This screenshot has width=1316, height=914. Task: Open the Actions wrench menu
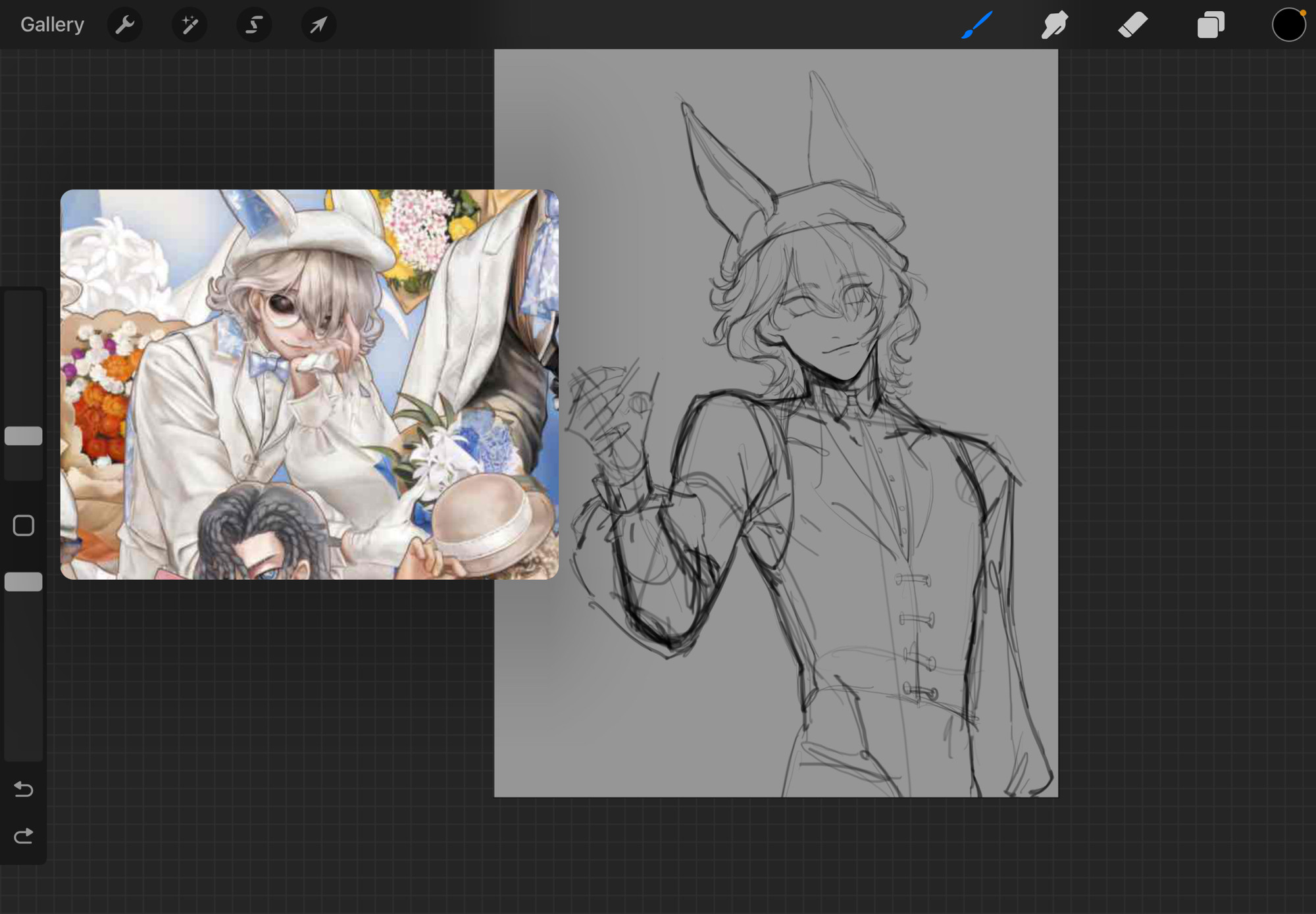pos(124,25)
